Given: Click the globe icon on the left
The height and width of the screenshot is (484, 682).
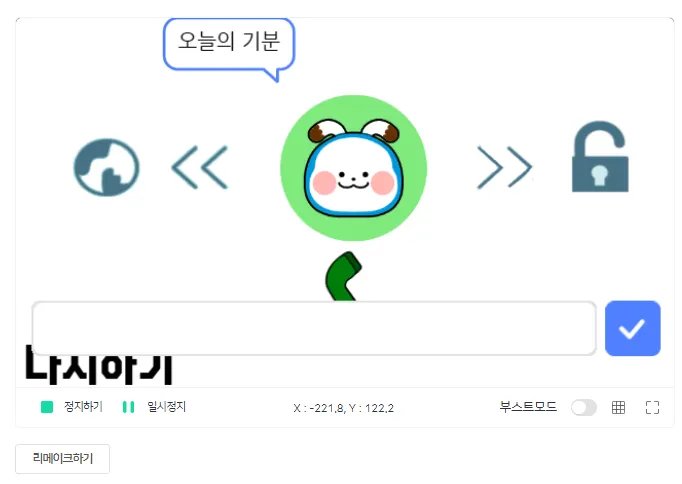Looking at the screenshot, I should click(106, 167).
